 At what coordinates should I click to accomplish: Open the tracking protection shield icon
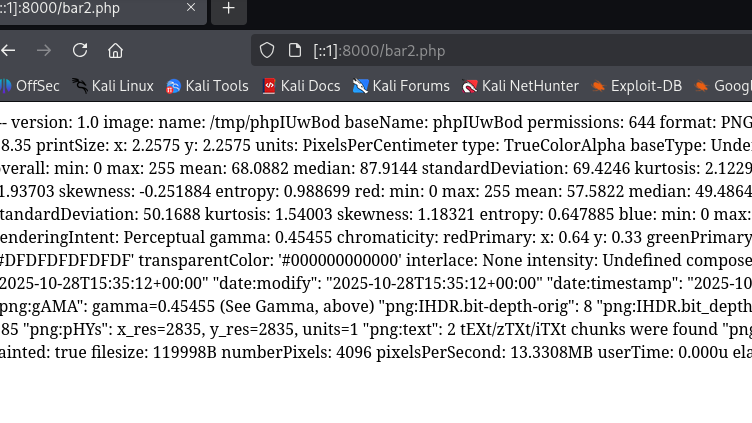tap(267, 50)
